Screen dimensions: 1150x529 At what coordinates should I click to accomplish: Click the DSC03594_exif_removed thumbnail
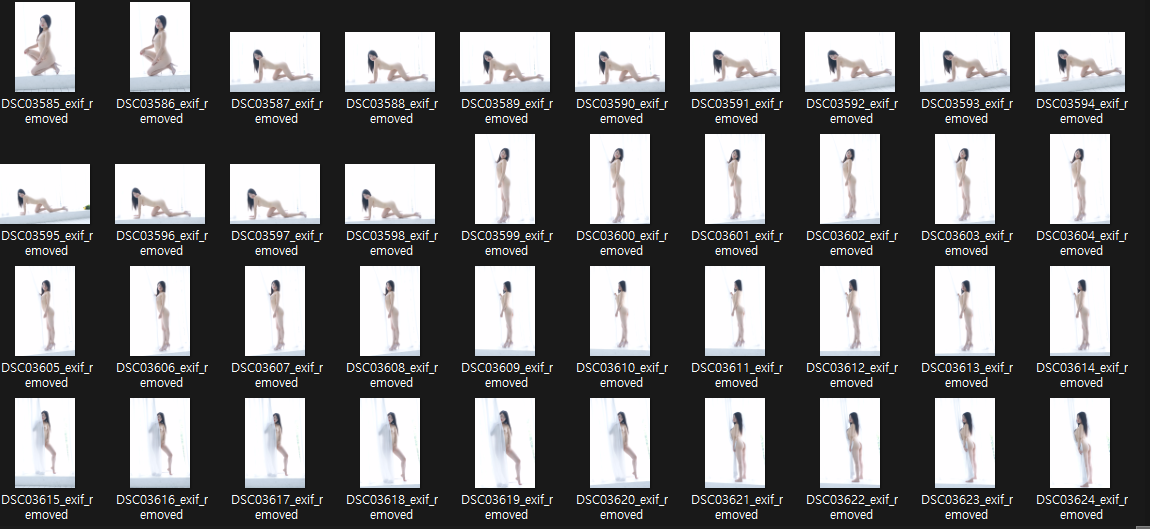coord(1080,62)
